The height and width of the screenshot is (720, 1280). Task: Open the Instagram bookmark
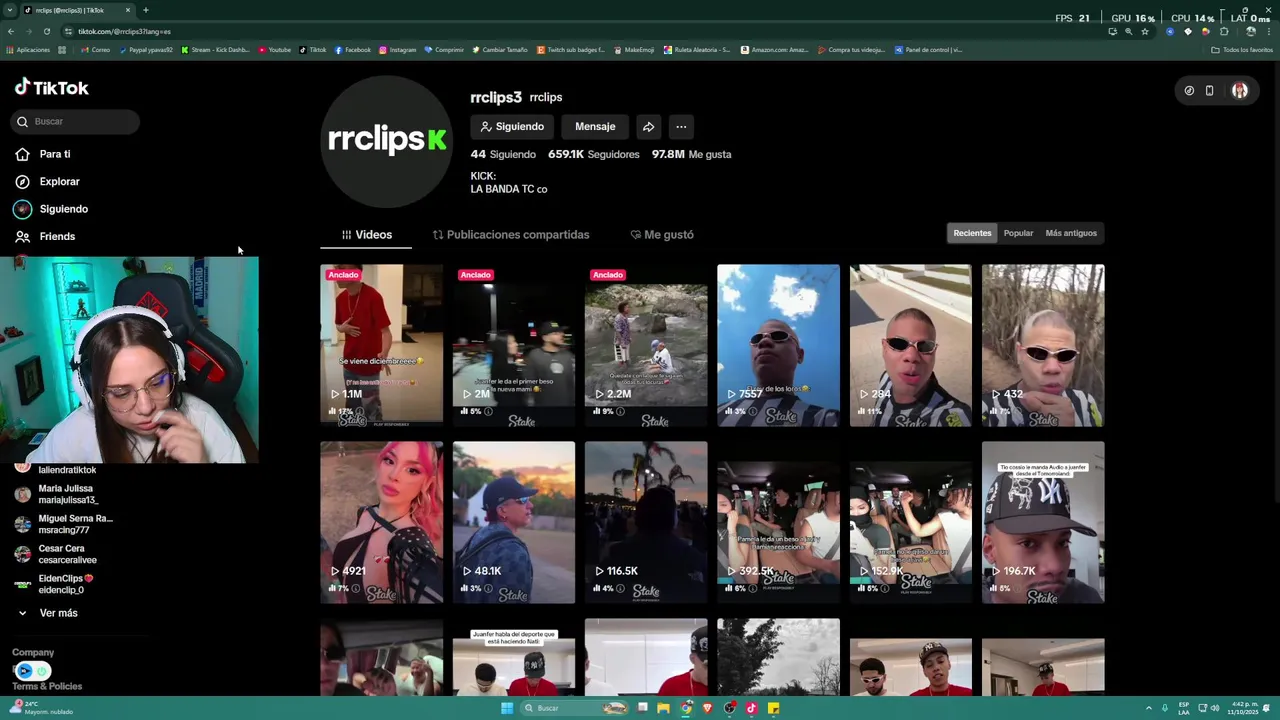[x=398, y=50]
